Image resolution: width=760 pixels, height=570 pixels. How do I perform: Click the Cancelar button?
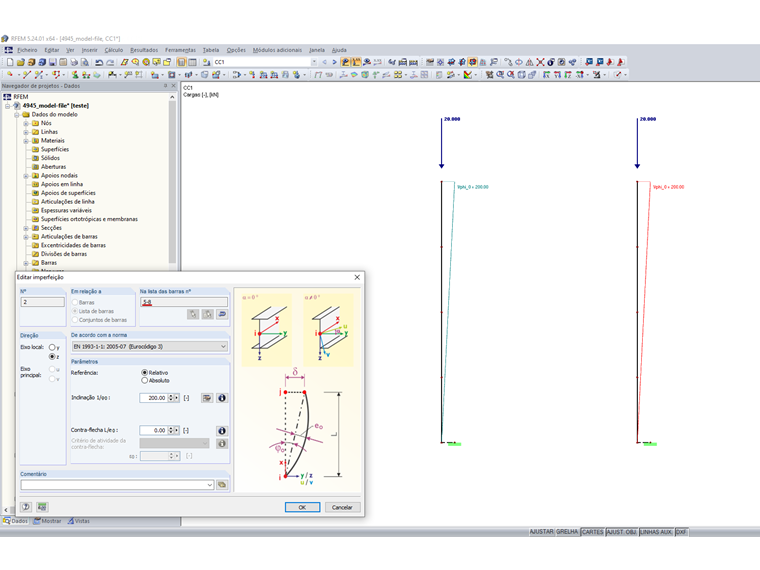click(x=342, y=507)
